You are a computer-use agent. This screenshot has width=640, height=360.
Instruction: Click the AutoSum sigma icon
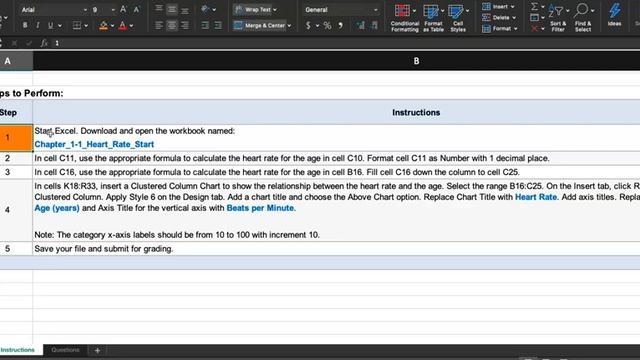534,6
